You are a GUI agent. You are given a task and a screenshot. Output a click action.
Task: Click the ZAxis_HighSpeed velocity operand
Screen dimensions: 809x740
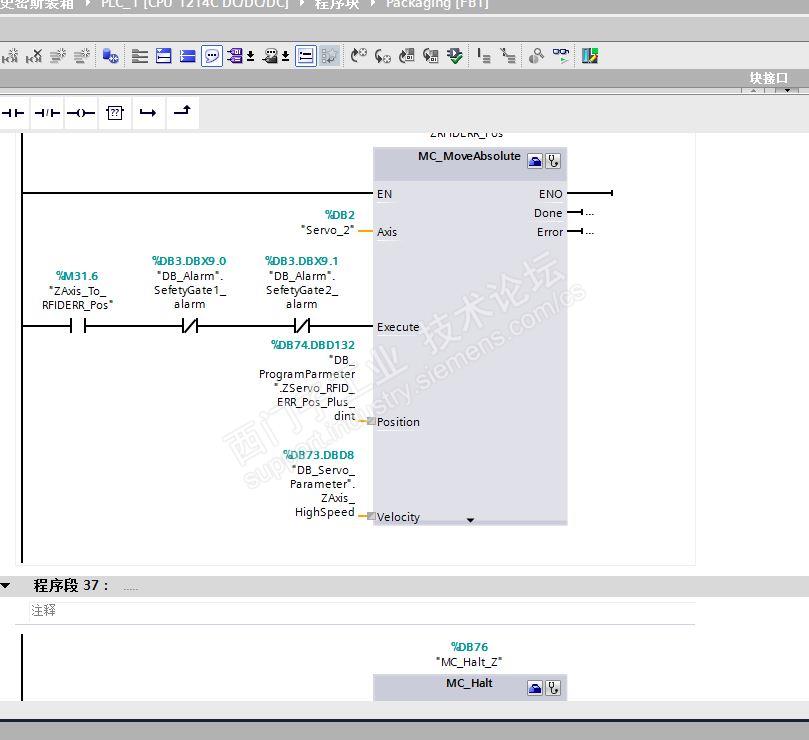click(x=325, y=505)
